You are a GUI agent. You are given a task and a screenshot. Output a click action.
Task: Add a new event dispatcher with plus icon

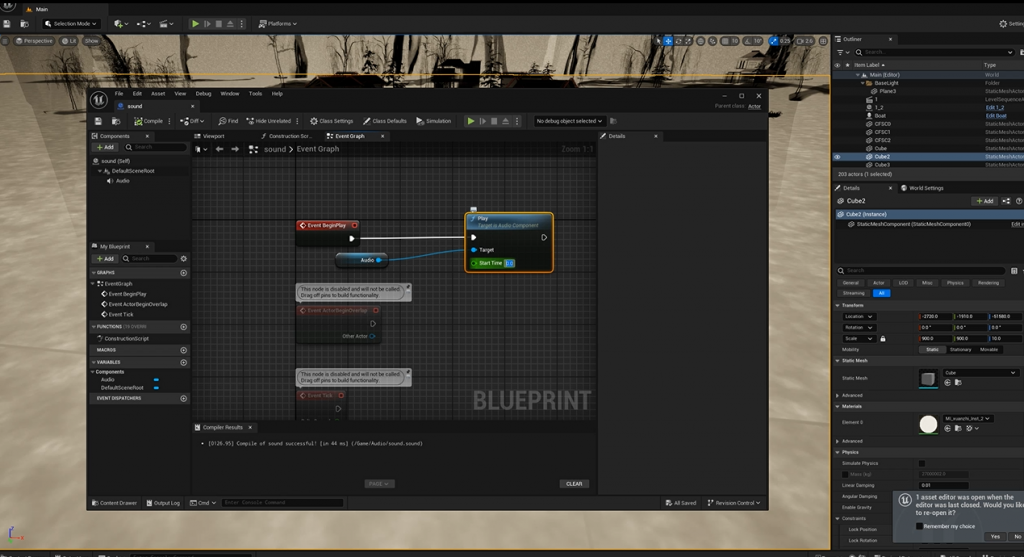pyautogui.click(x=184, y=398)
